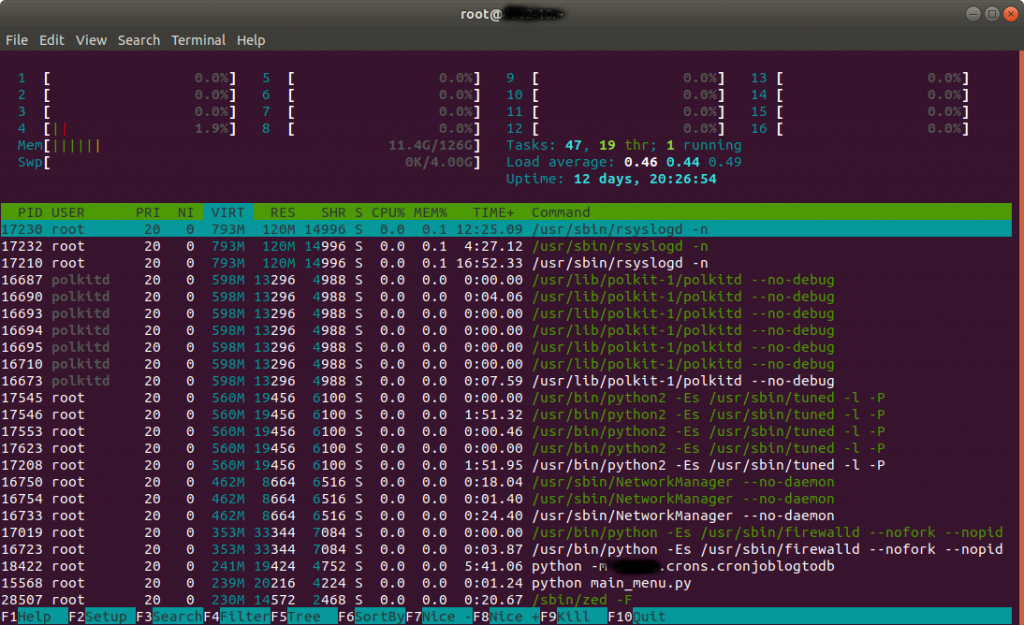Sort by the SHR column header
Viewport: 1024px width, 625px height.
coord(333,212)
